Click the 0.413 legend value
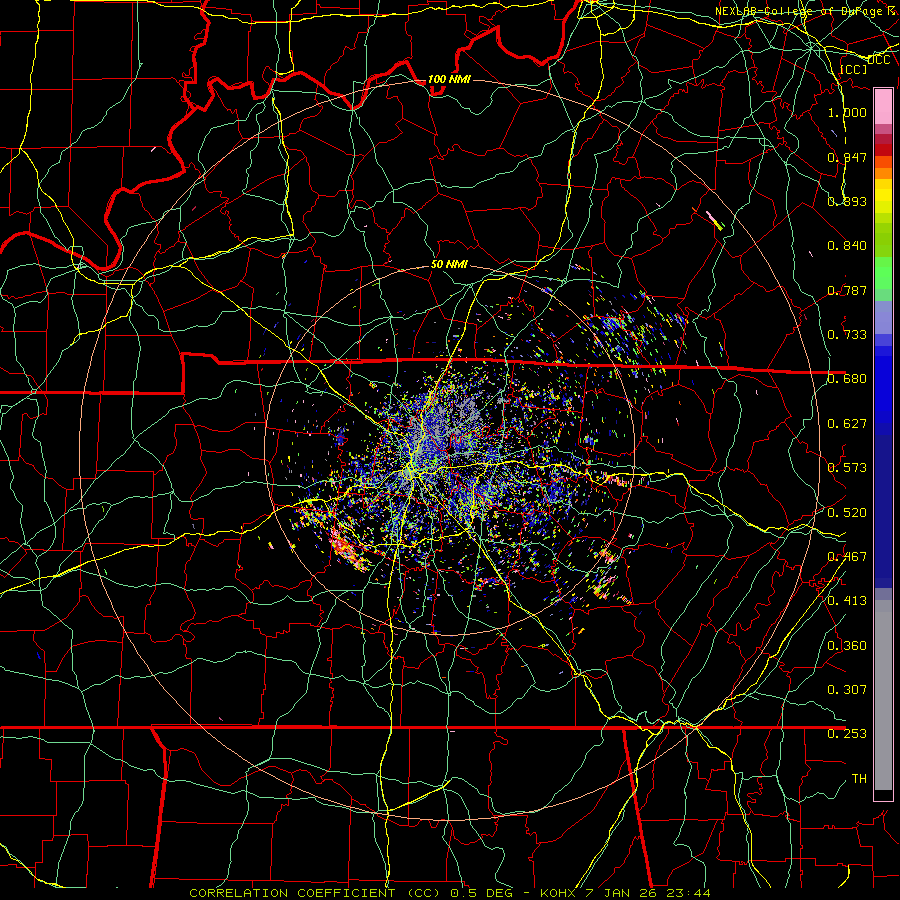Screen dimensions: 900x900 click(x=847, y=601)
